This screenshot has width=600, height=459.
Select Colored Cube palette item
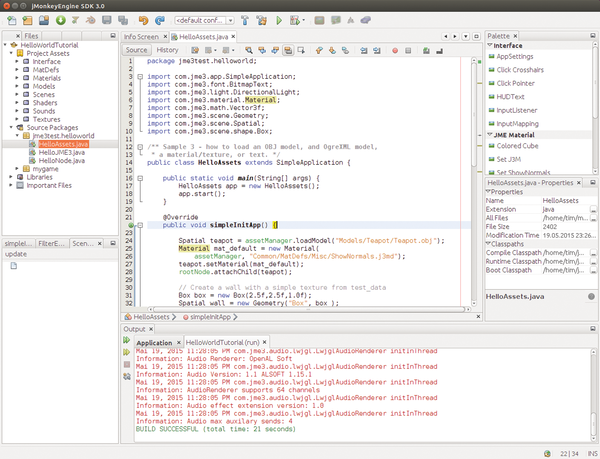pos(517,146)
